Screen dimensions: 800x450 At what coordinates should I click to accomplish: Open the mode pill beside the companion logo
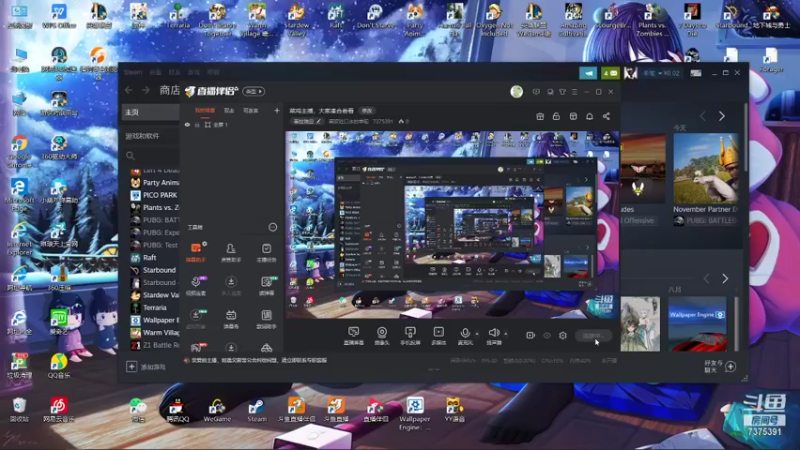[254, 91]
